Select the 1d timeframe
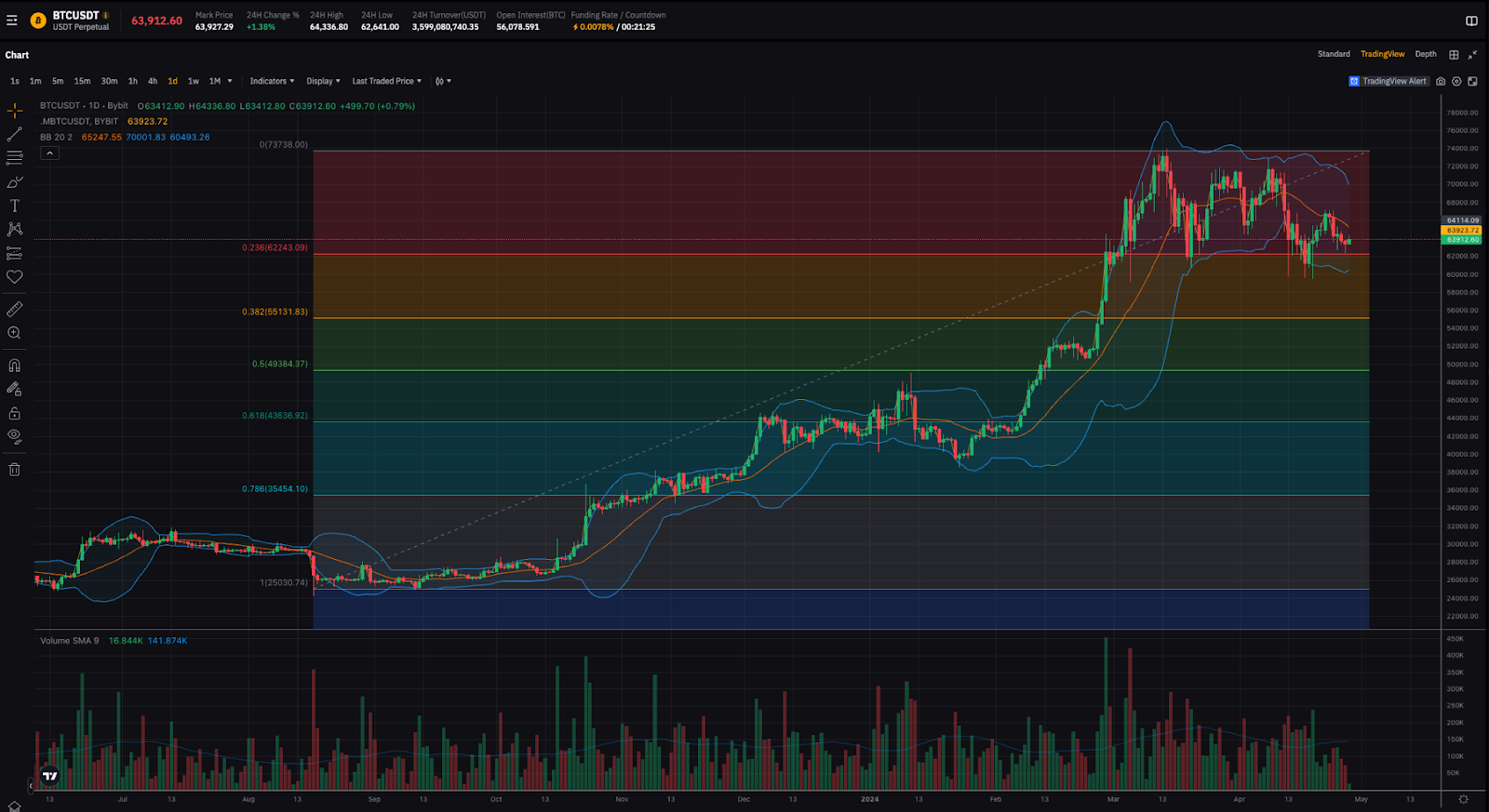The image size is (1489, 812). click(172, 81)
